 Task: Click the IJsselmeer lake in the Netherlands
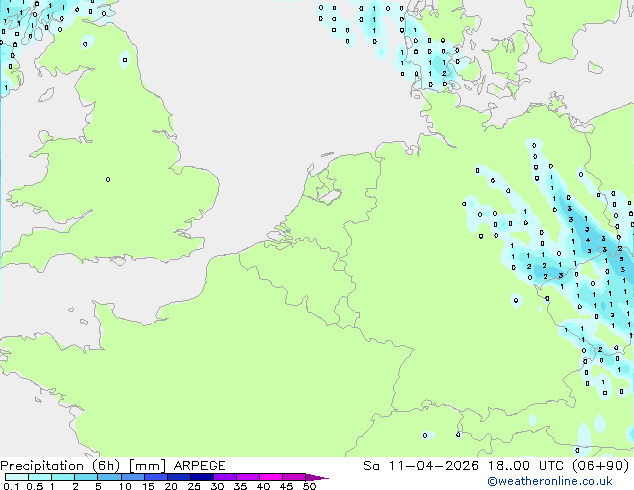(324, 189)
